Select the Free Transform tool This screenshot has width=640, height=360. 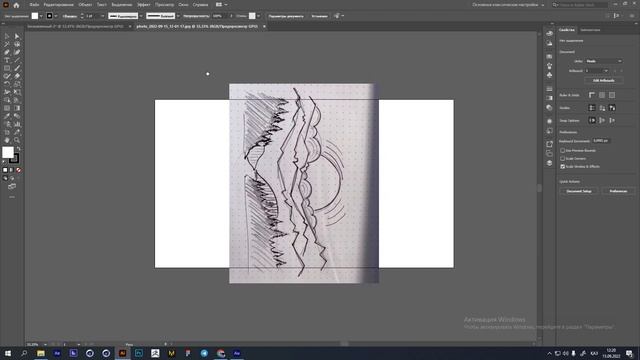point(17,92)
